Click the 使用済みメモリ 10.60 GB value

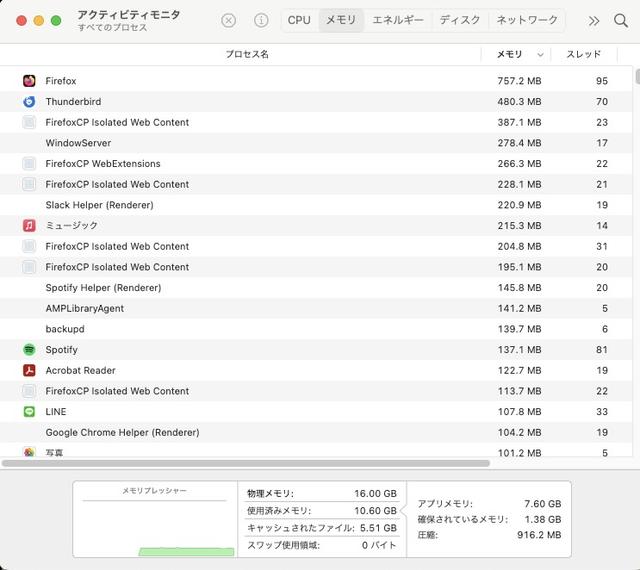pyautogui.click(x=376, y=510)
